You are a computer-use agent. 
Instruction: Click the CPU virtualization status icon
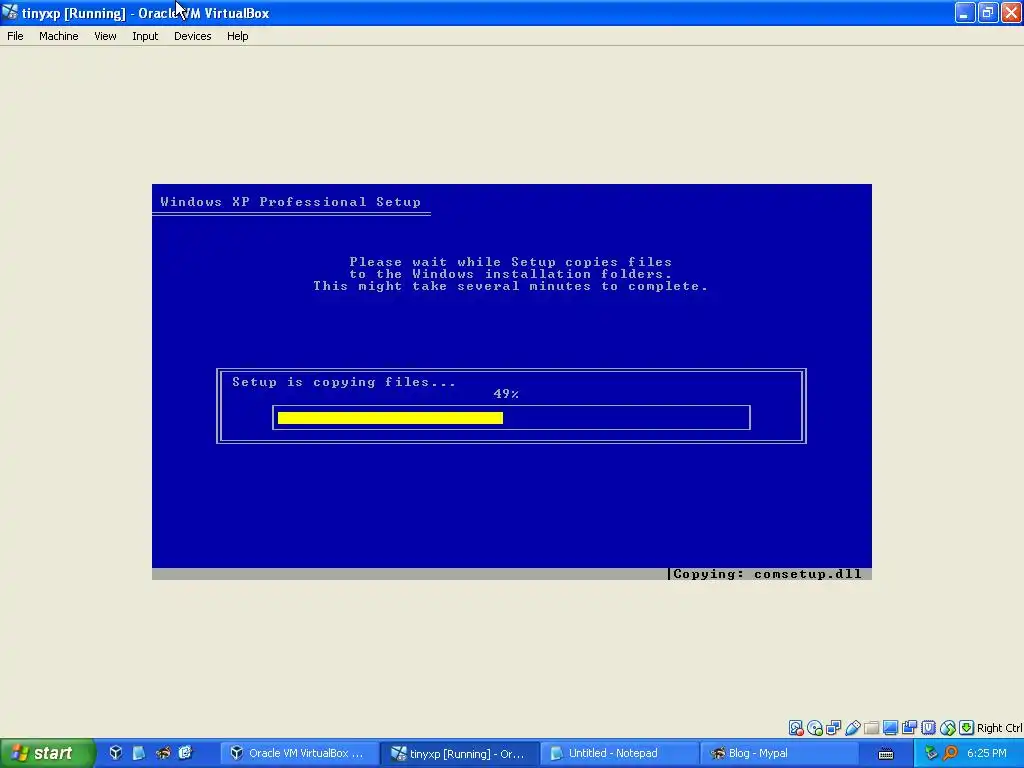coord(929,728)
